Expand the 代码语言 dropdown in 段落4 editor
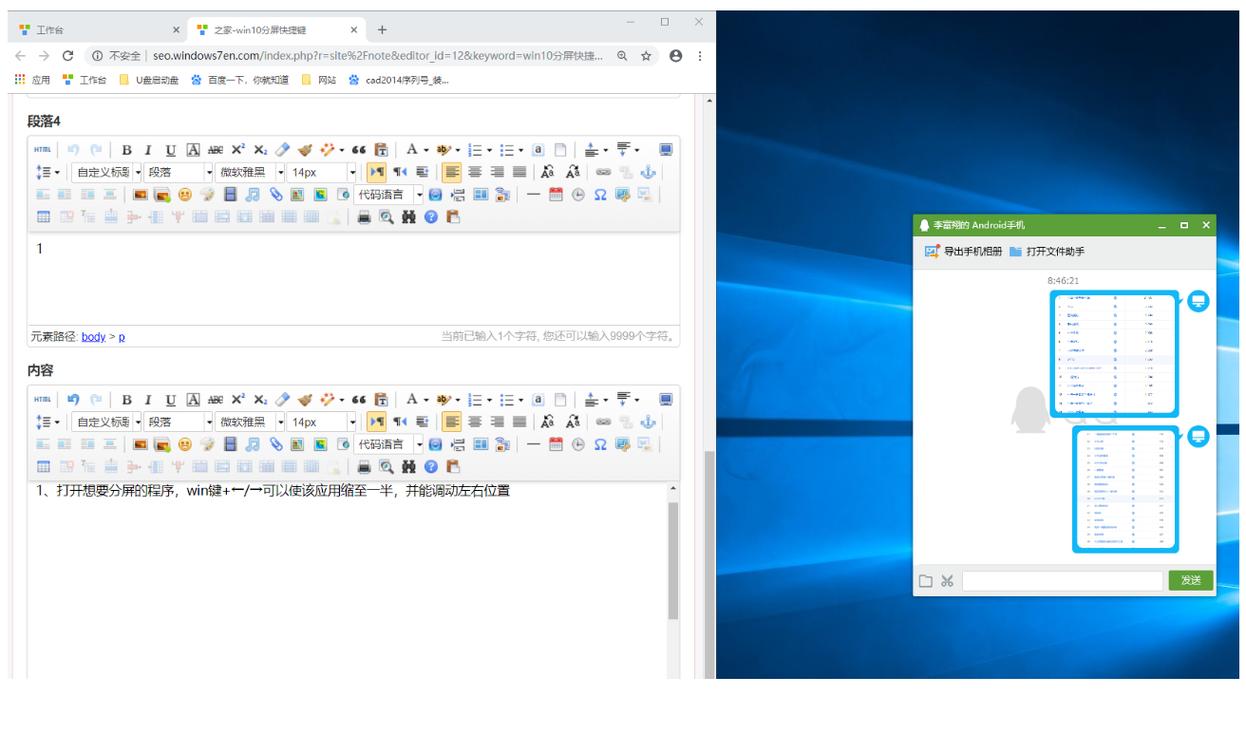 click(390, 194)
